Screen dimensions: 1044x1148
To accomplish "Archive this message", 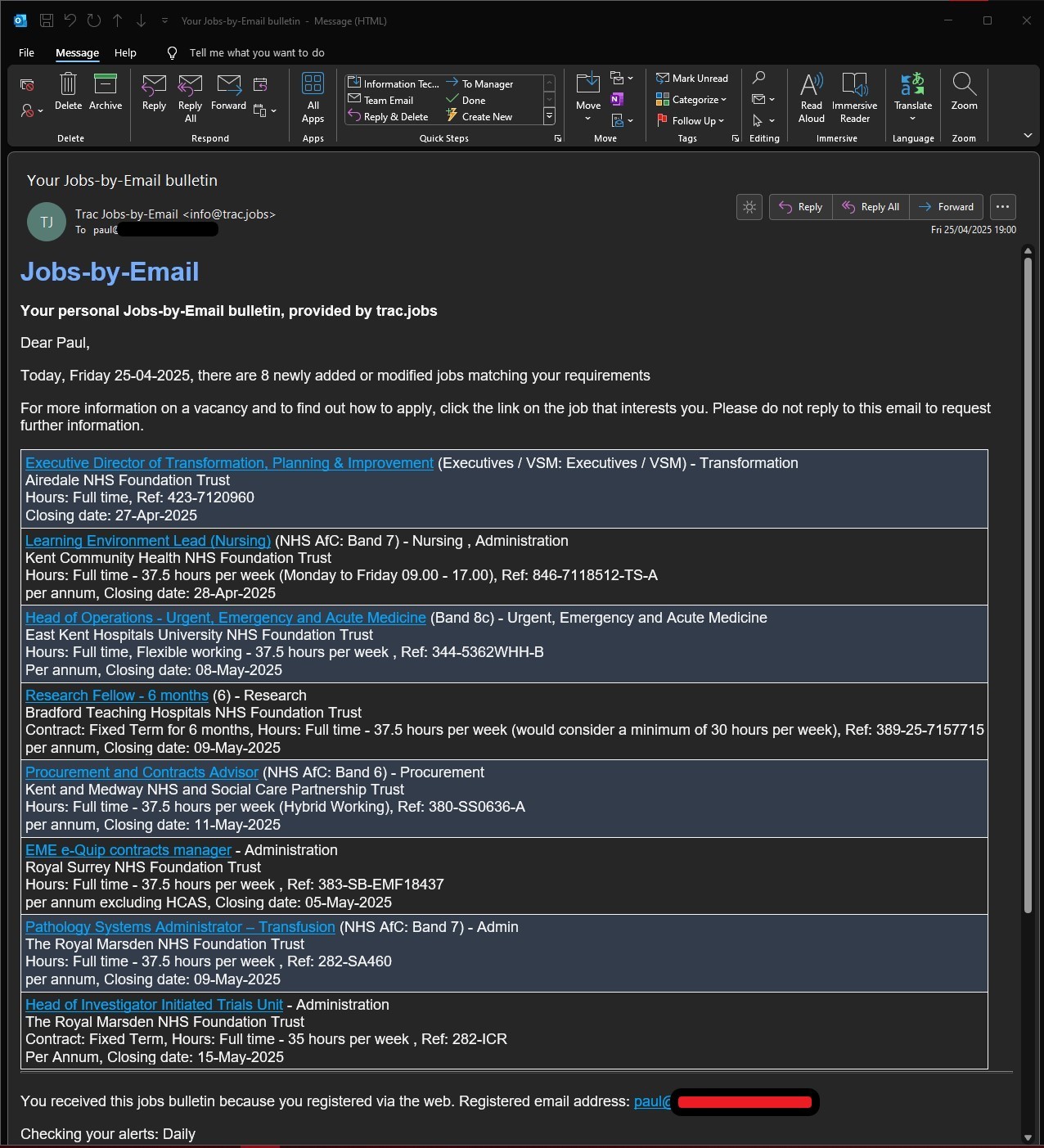I will pos(106,91).
